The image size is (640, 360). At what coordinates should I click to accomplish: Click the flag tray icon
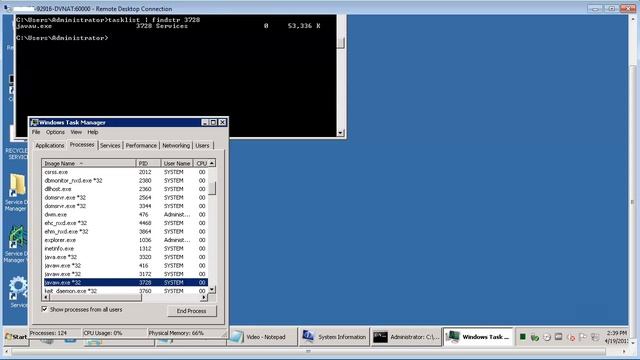pos(583,338)
